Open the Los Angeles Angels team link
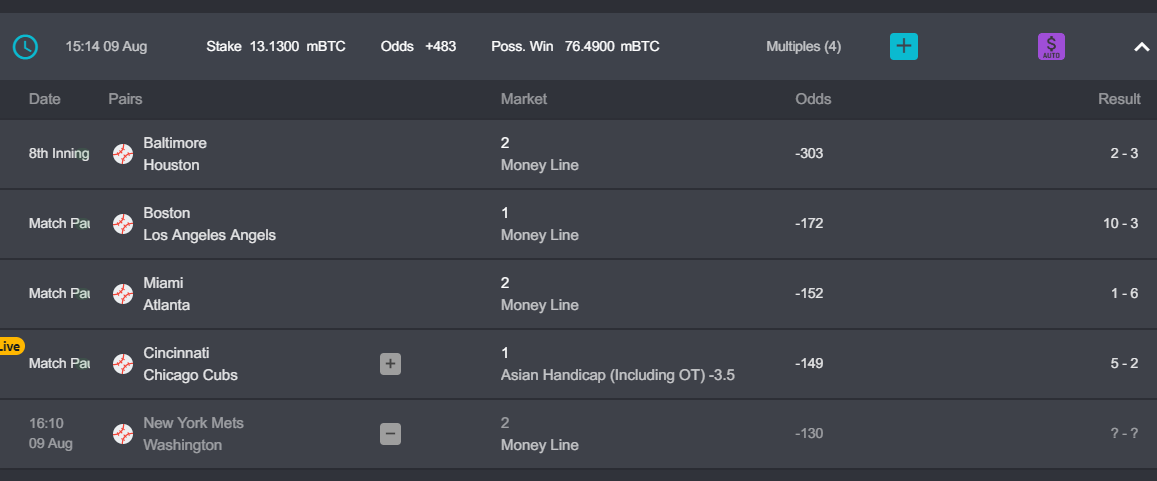 pos(210,235)
